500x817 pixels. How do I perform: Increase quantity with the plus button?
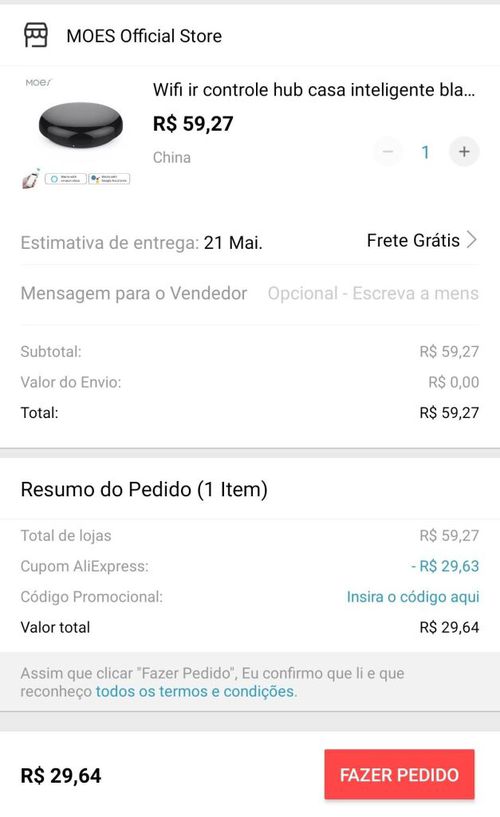[464, 152]
